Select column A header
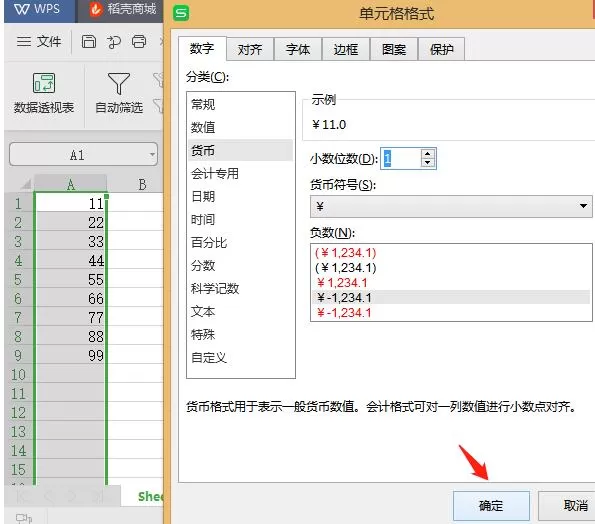 [71, 184]
